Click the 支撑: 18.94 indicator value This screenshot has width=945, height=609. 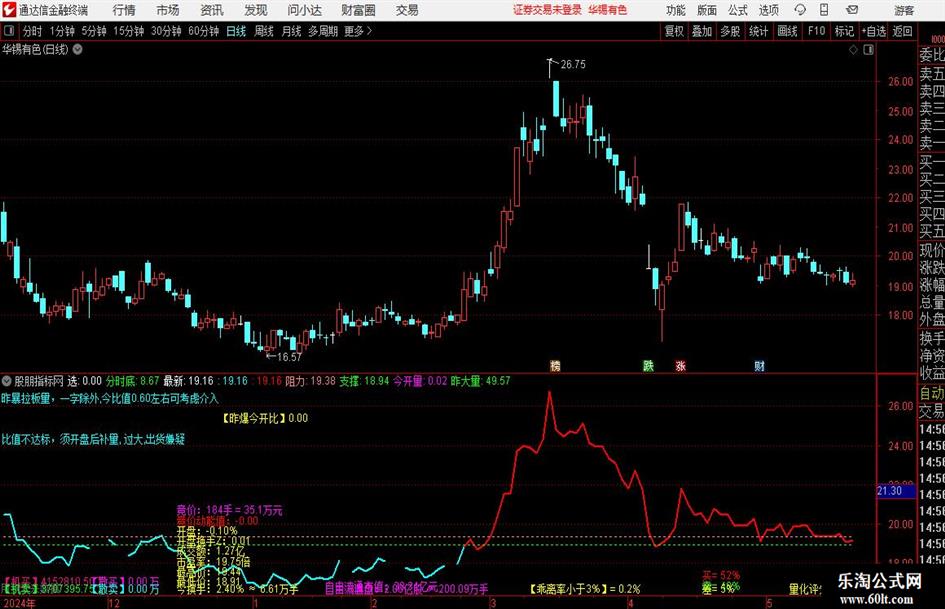[364, 381]
